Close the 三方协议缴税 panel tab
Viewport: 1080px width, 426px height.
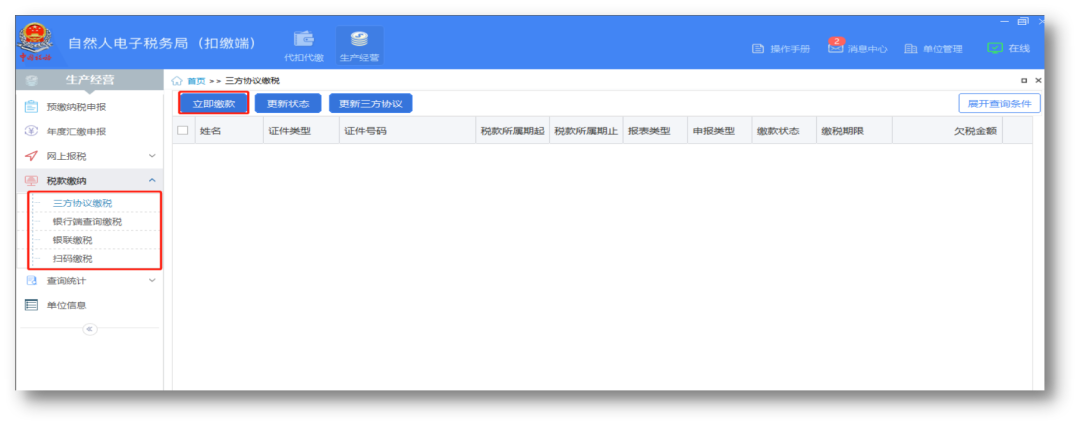tap(1038, 81)
